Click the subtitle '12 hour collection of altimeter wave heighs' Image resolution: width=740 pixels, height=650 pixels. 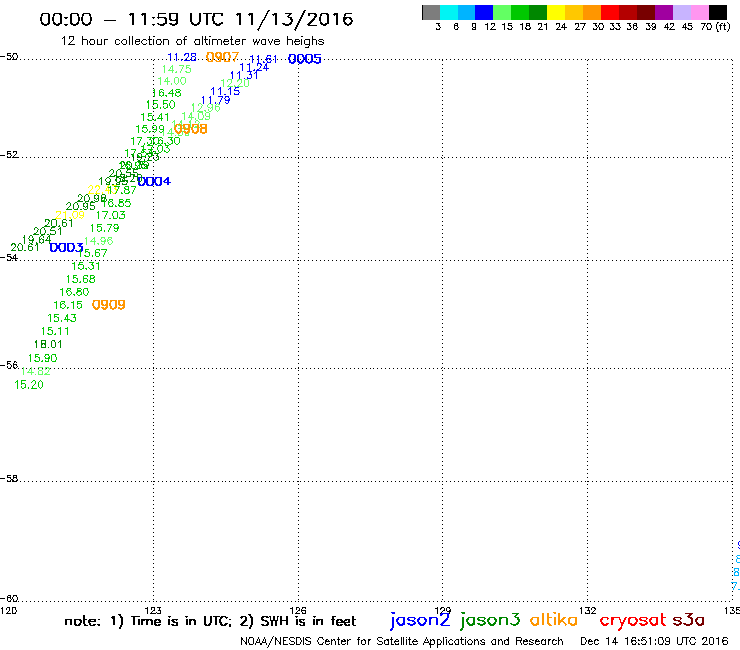193,41
